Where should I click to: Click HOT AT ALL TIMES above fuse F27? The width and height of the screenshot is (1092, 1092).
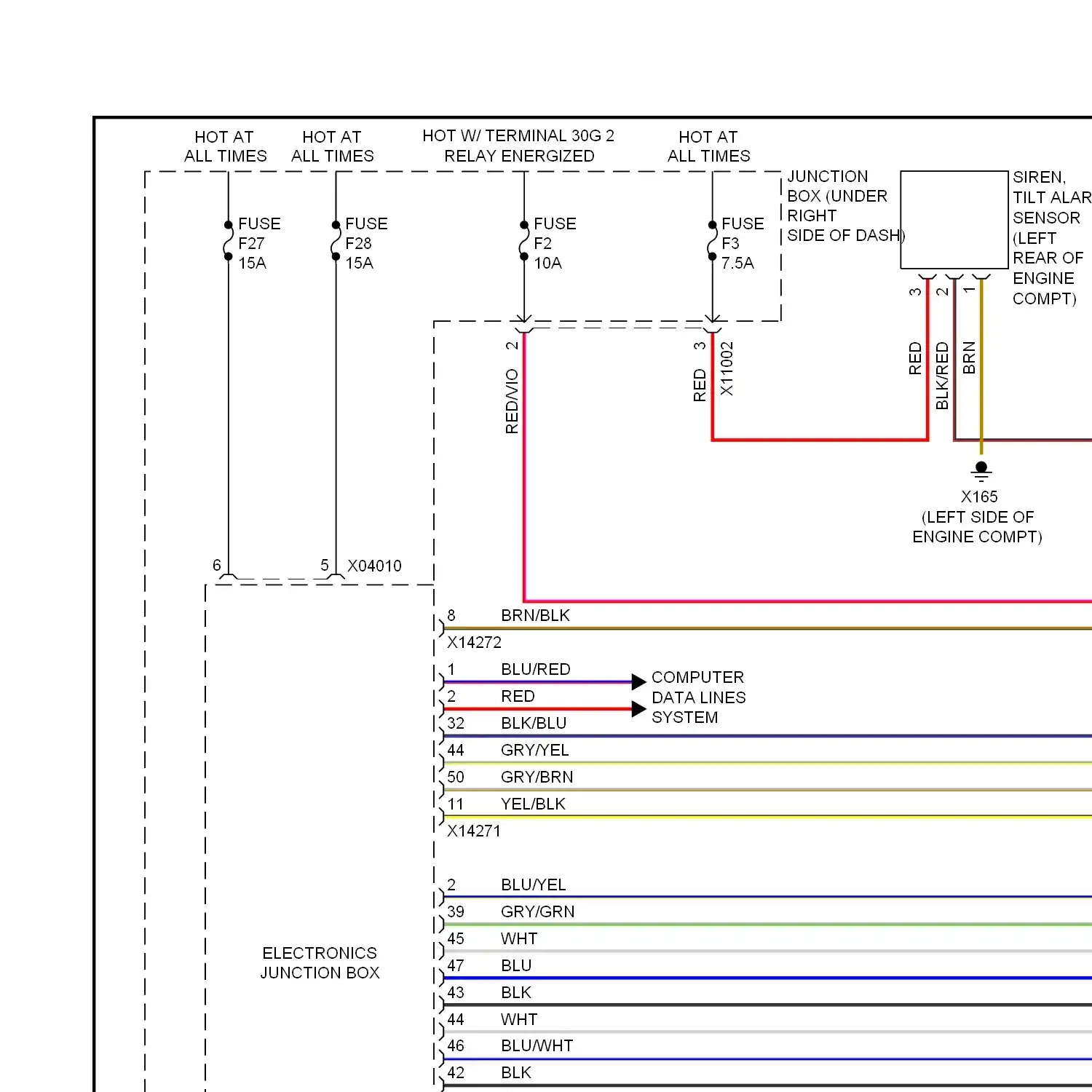[x=225, y=146]
